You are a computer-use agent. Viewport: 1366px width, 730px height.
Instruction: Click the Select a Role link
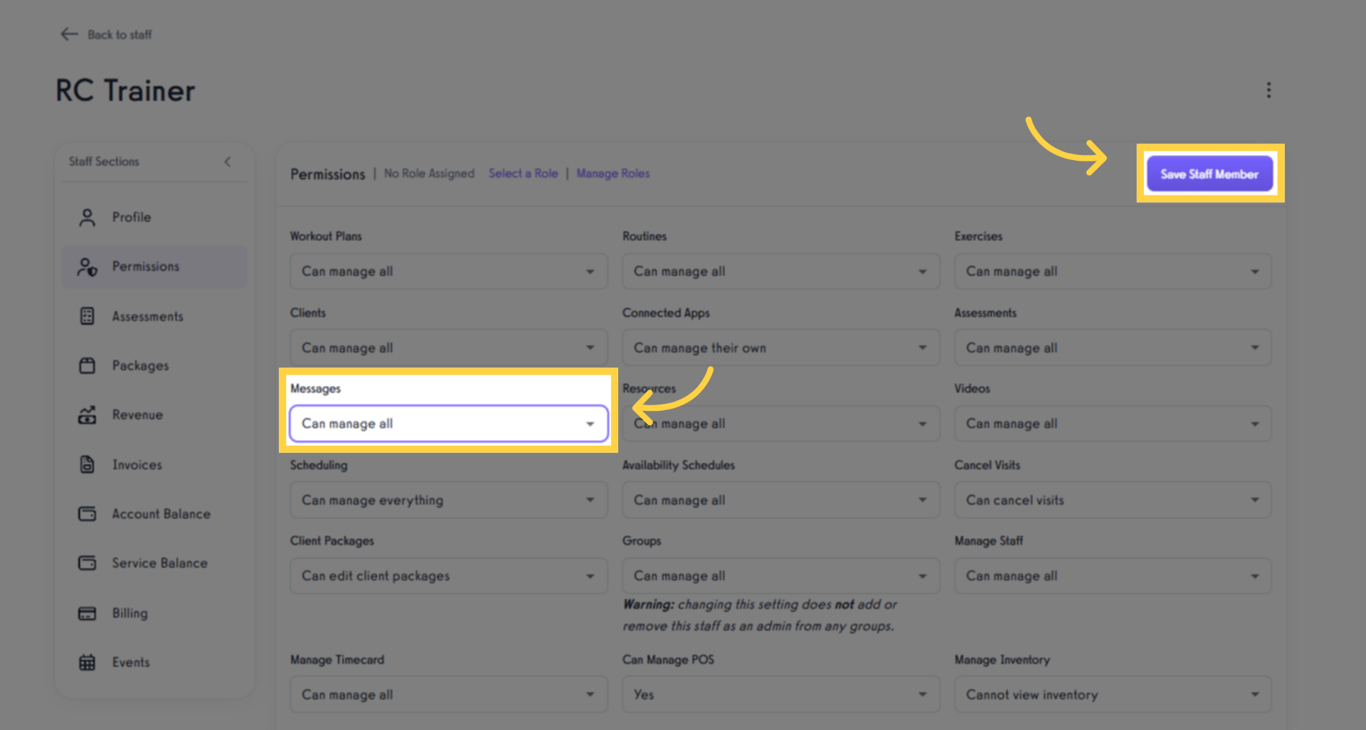pyautogui.click(x=523, y=173)
